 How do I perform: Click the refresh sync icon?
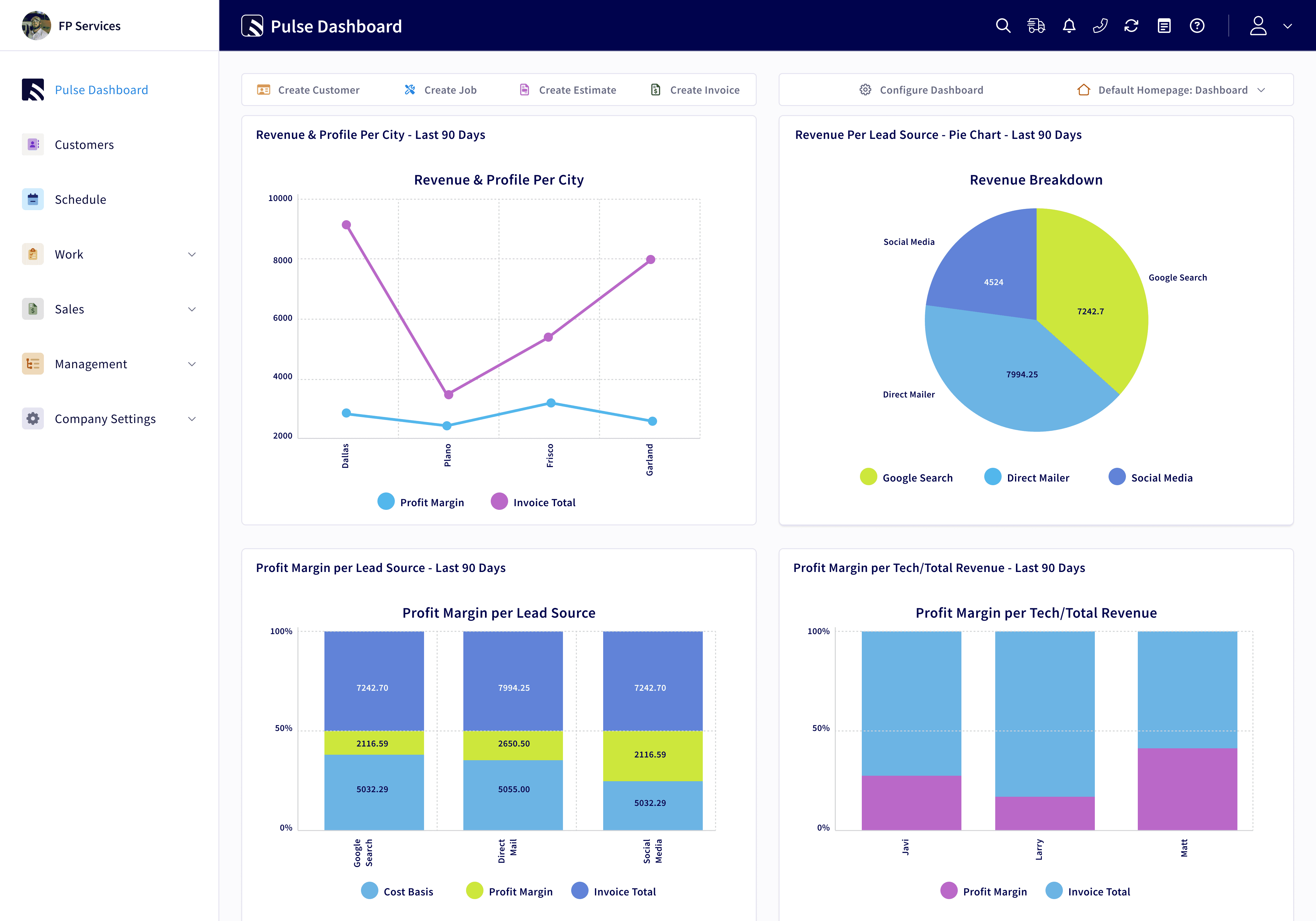1131,26
